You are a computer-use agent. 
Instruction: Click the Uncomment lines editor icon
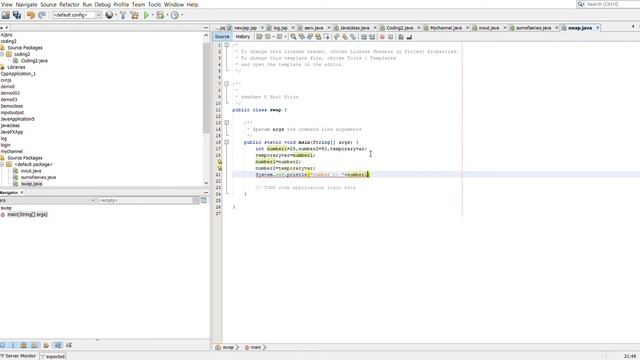[x=409, y=37]
